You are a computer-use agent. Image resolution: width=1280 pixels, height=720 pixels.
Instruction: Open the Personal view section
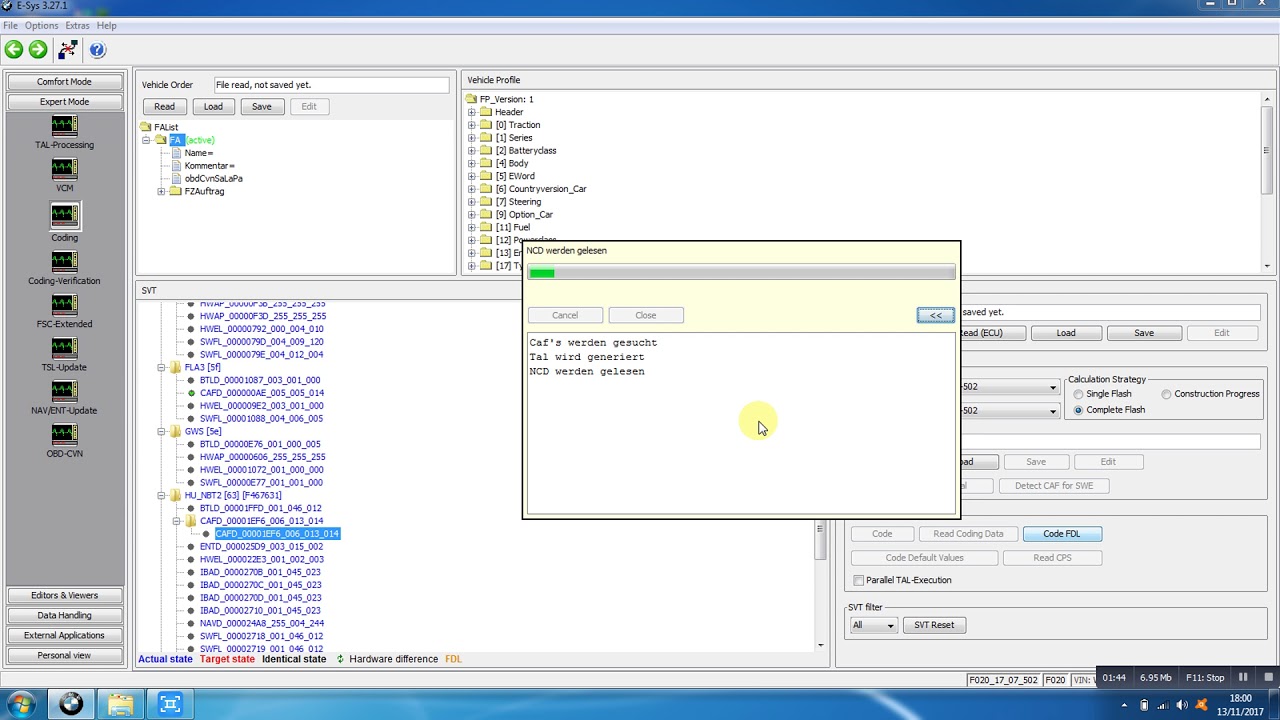[64, 655]
